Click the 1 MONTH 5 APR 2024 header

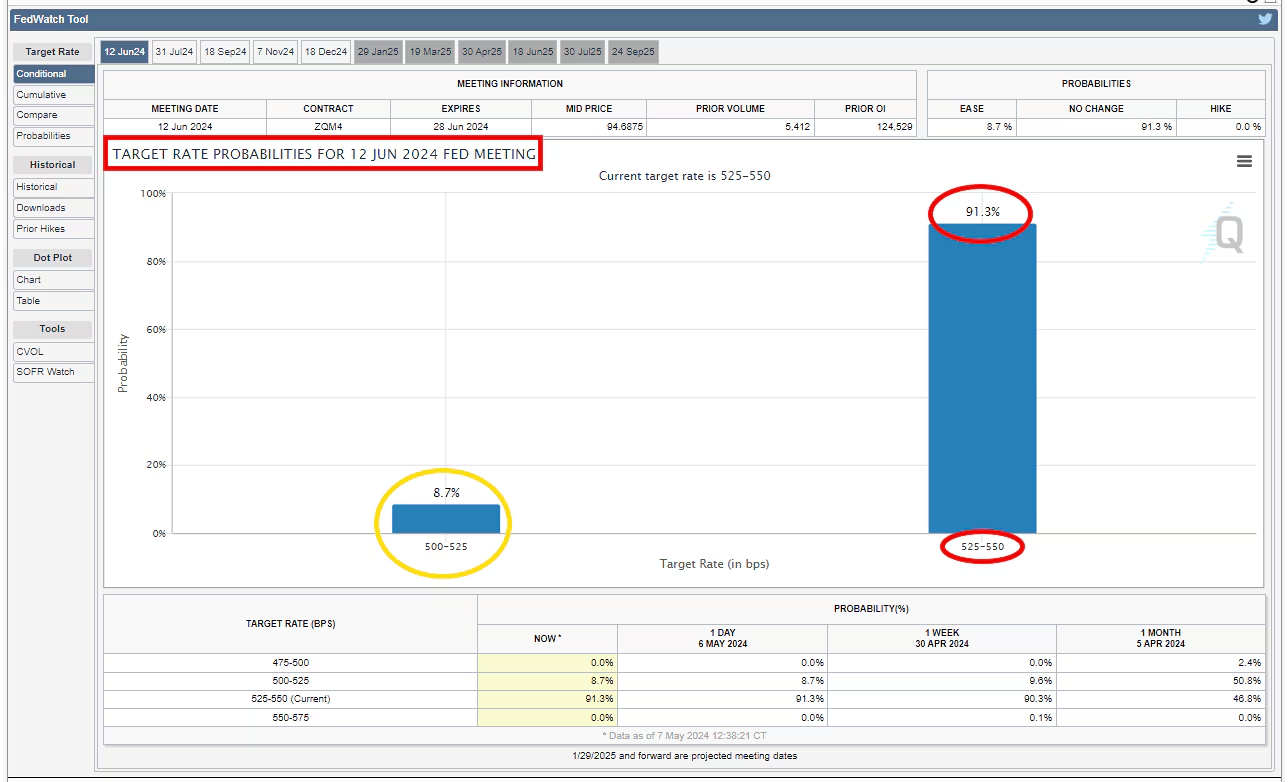[x=1160, y=639]
